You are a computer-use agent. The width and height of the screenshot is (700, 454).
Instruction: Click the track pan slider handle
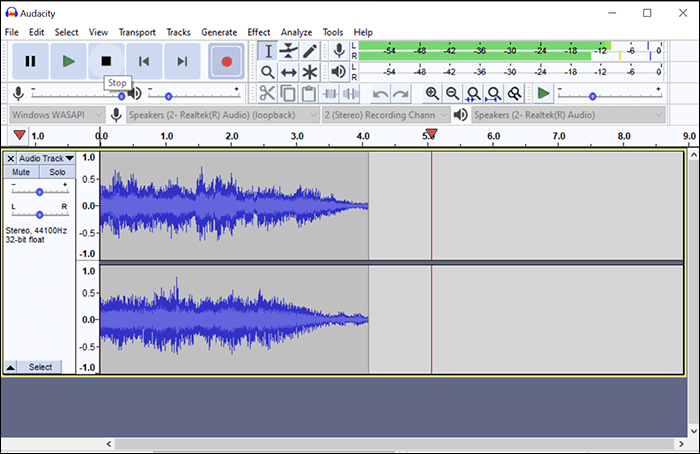click(x=40, y=214)
